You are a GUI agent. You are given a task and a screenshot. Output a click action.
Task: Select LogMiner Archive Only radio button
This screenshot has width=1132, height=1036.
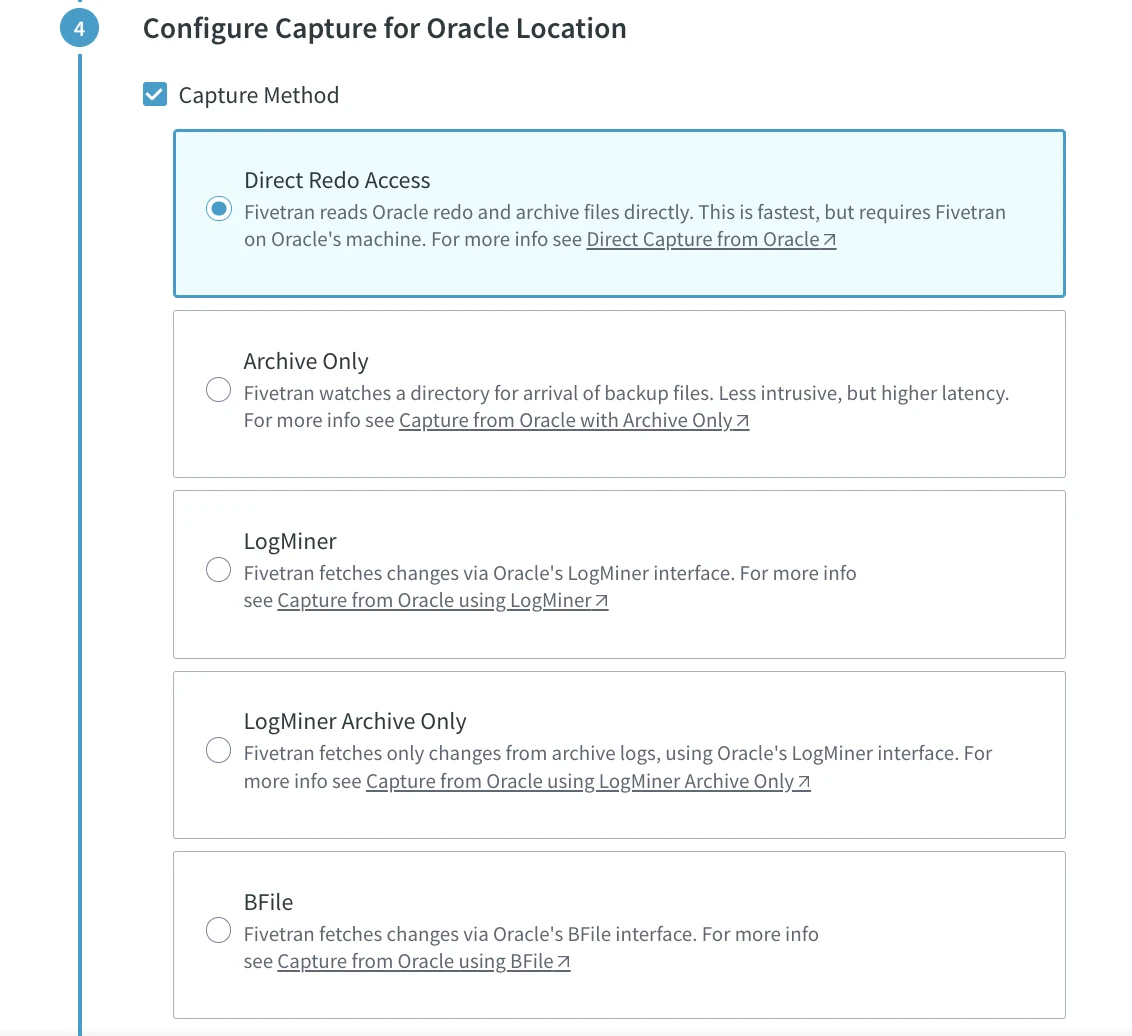(218, 751)
